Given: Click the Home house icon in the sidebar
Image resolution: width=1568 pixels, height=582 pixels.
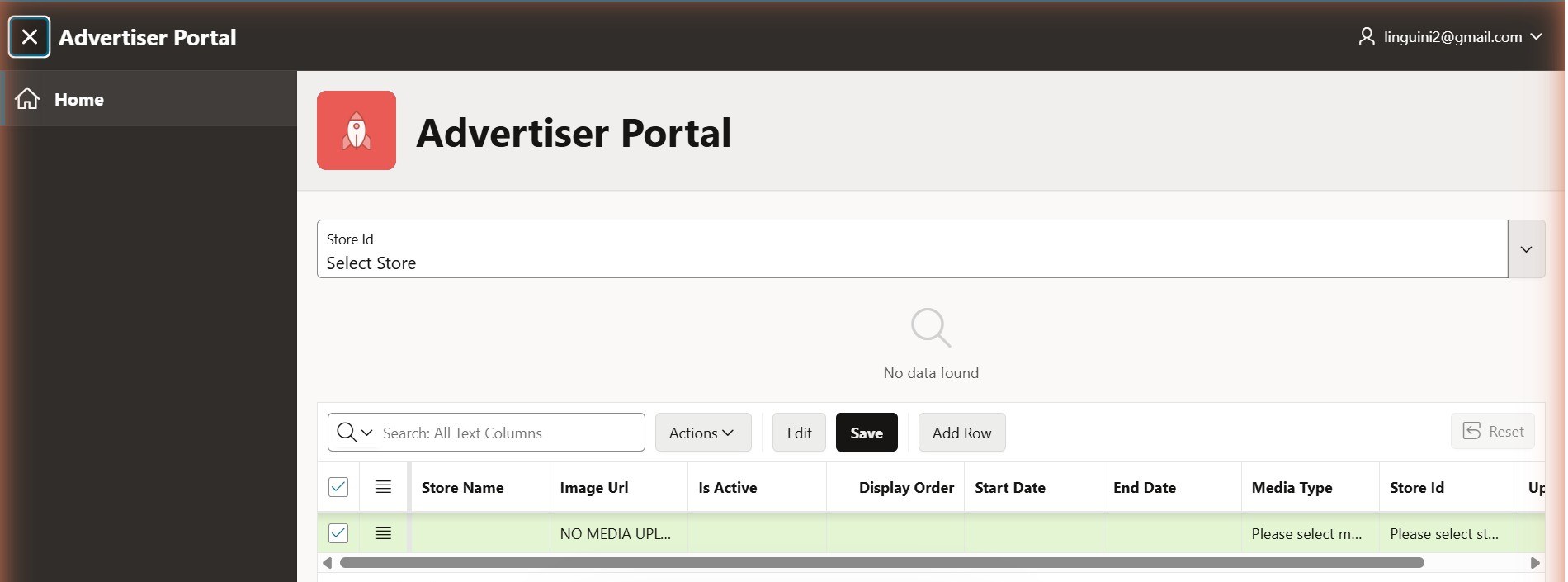Looking at the screenshot, I should point(27,99).
